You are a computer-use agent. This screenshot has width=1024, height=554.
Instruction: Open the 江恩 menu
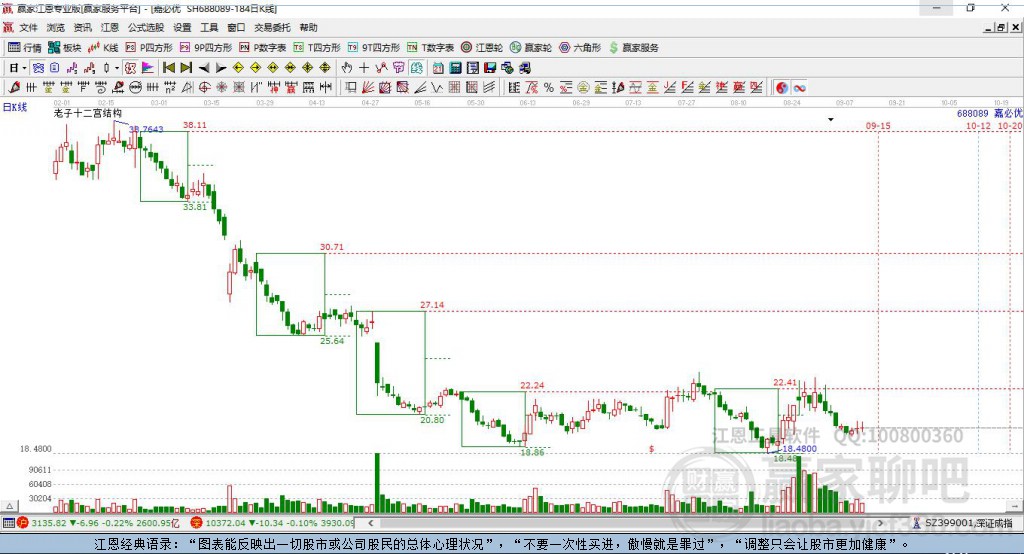110,27
